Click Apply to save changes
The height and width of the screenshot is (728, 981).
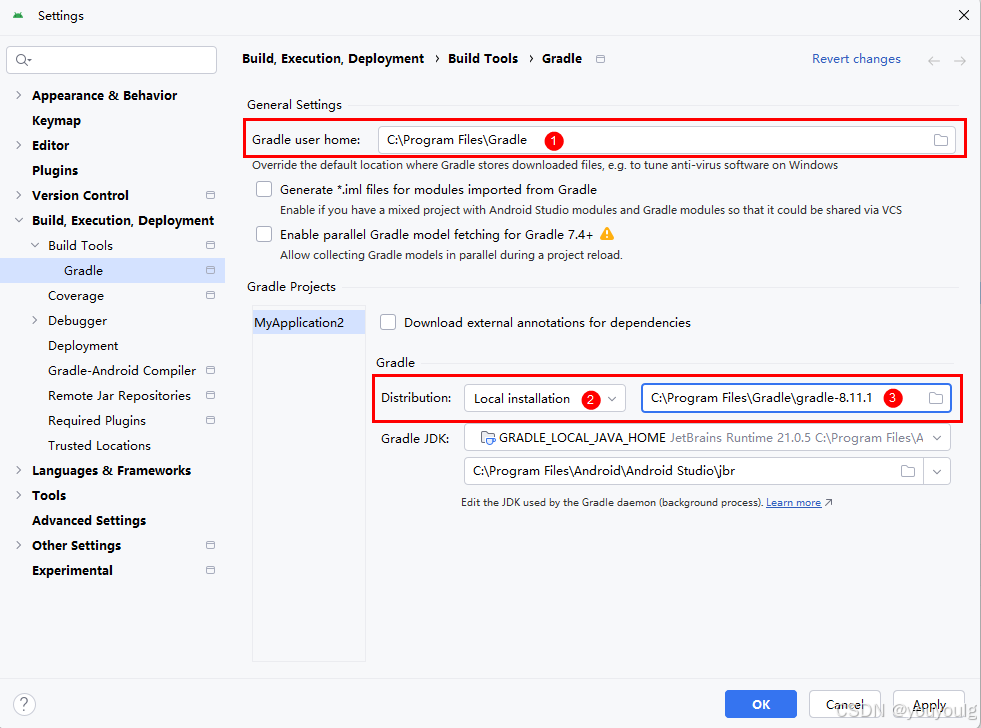click(929, 704)
